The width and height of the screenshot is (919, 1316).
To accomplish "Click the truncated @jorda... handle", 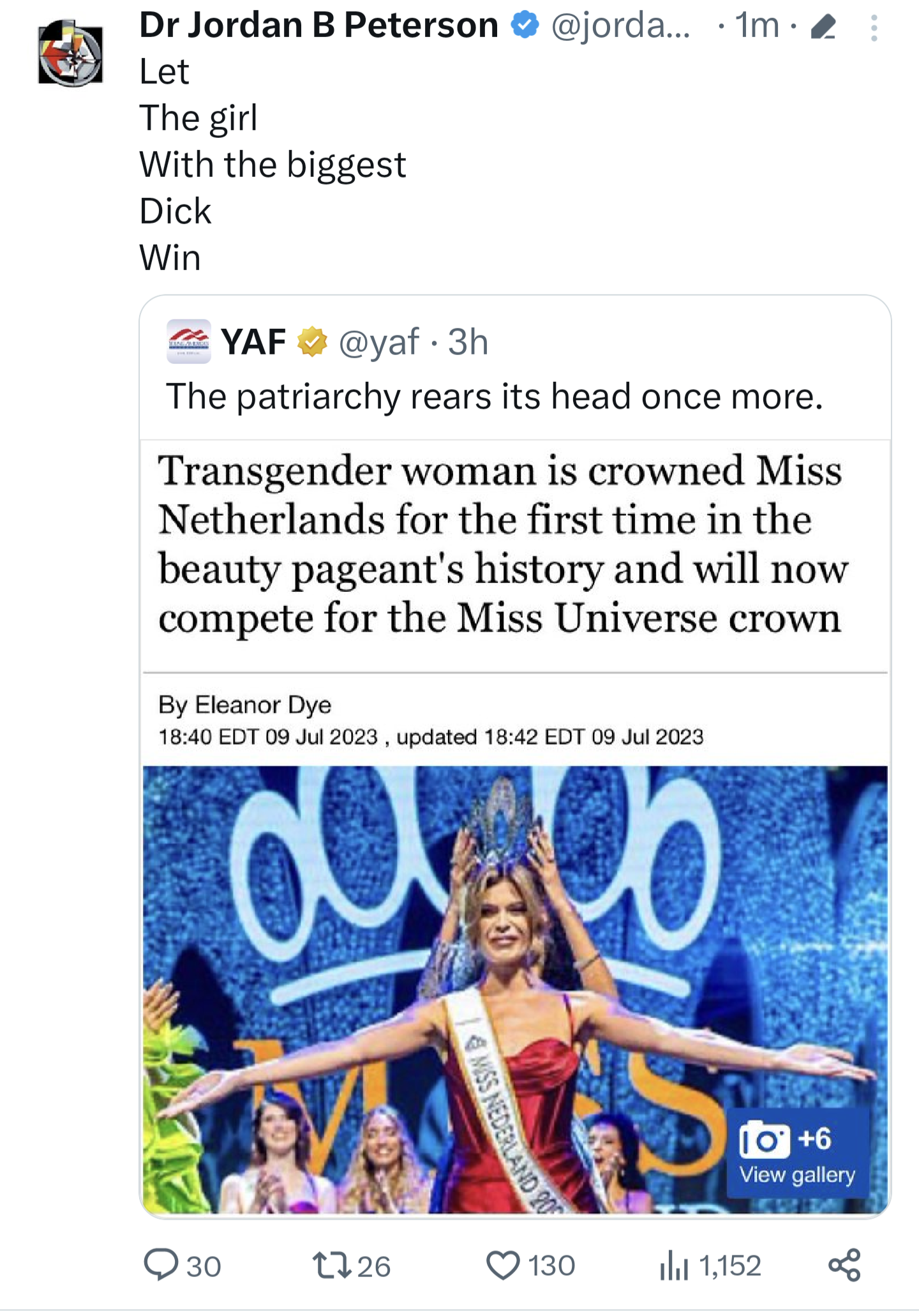I will 620,26.
